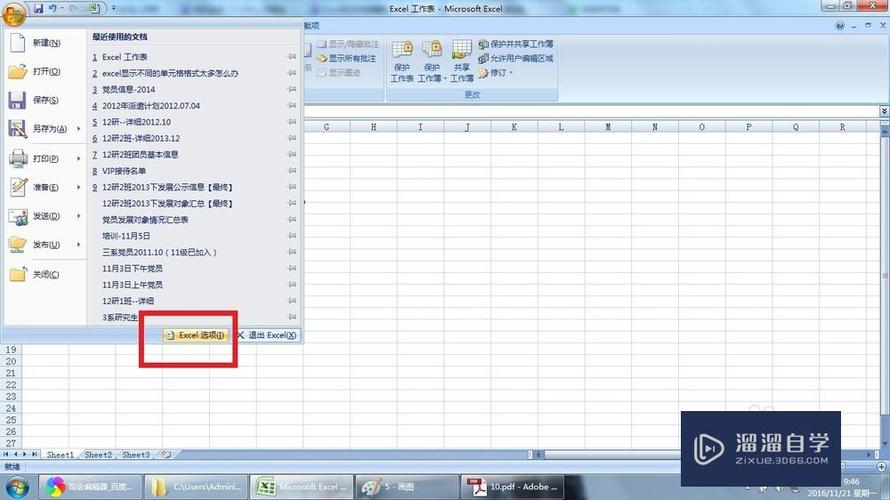Viewport: 890px width, 500px height.
Task: Click the last-sheet navigation arrow
Action: pyautogui.click(x=35, y=455)
